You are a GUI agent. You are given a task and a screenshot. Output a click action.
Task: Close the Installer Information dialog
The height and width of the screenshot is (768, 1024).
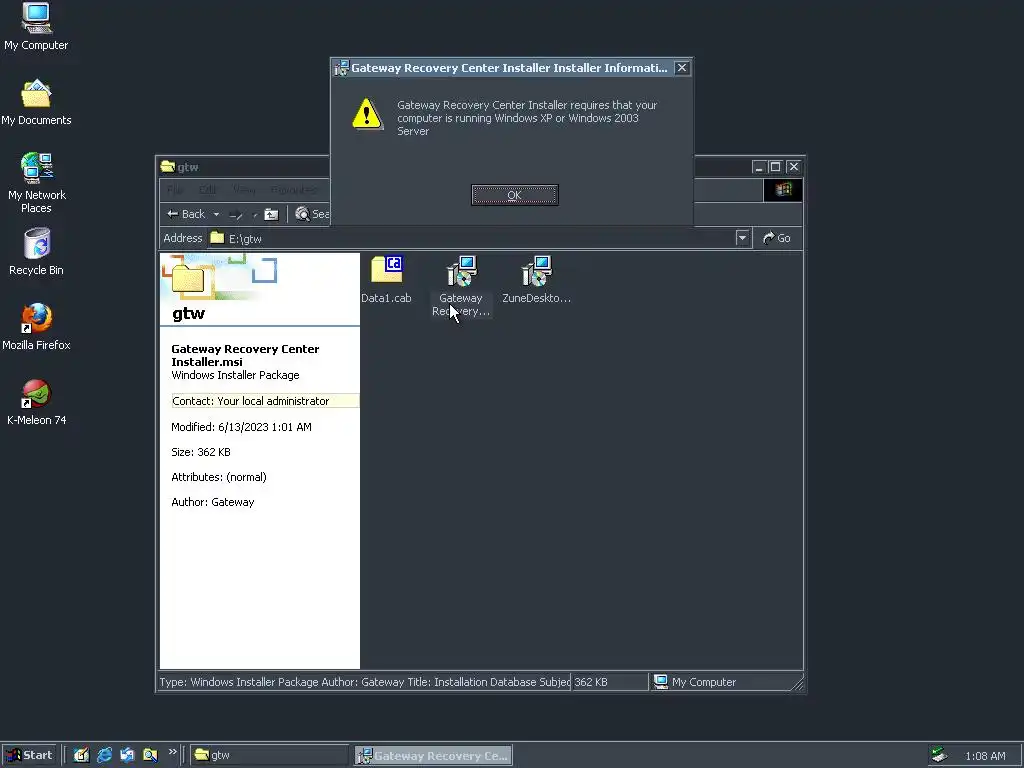tap(682, 68)
